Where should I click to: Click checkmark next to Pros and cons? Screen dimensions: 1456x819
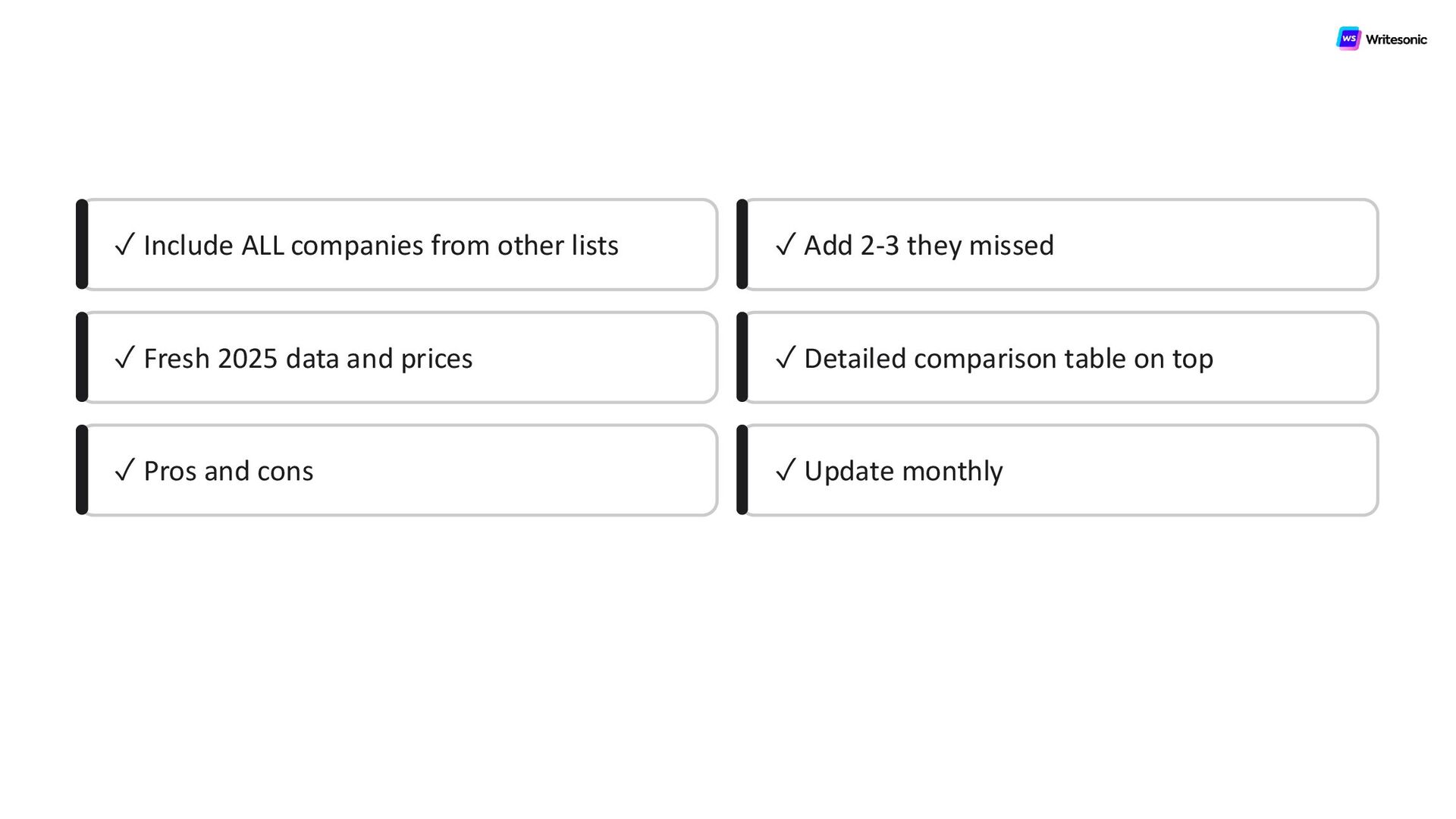(x=124, y=470)
